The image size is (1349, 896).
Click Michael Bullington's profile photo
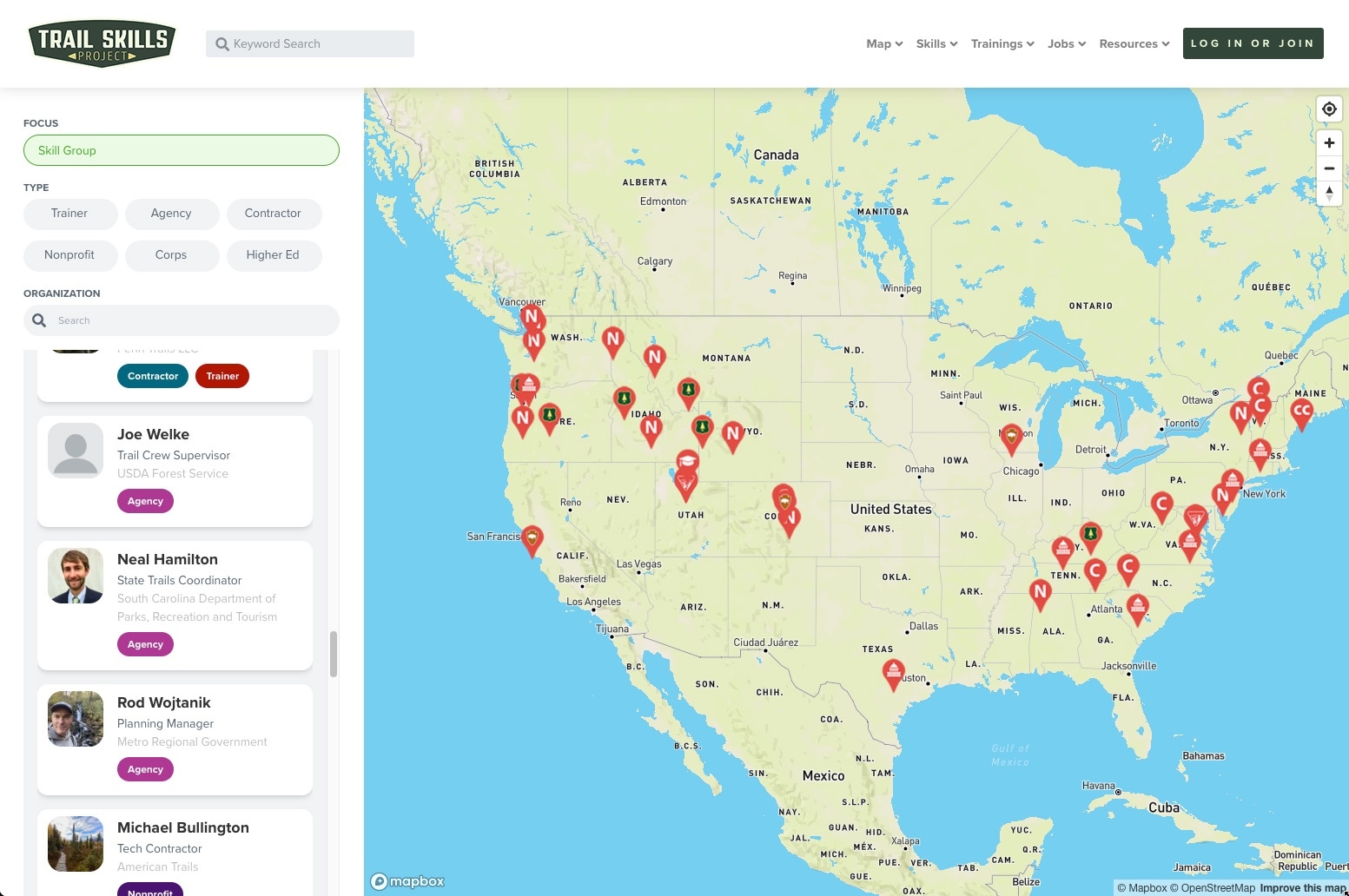(76, 844)
